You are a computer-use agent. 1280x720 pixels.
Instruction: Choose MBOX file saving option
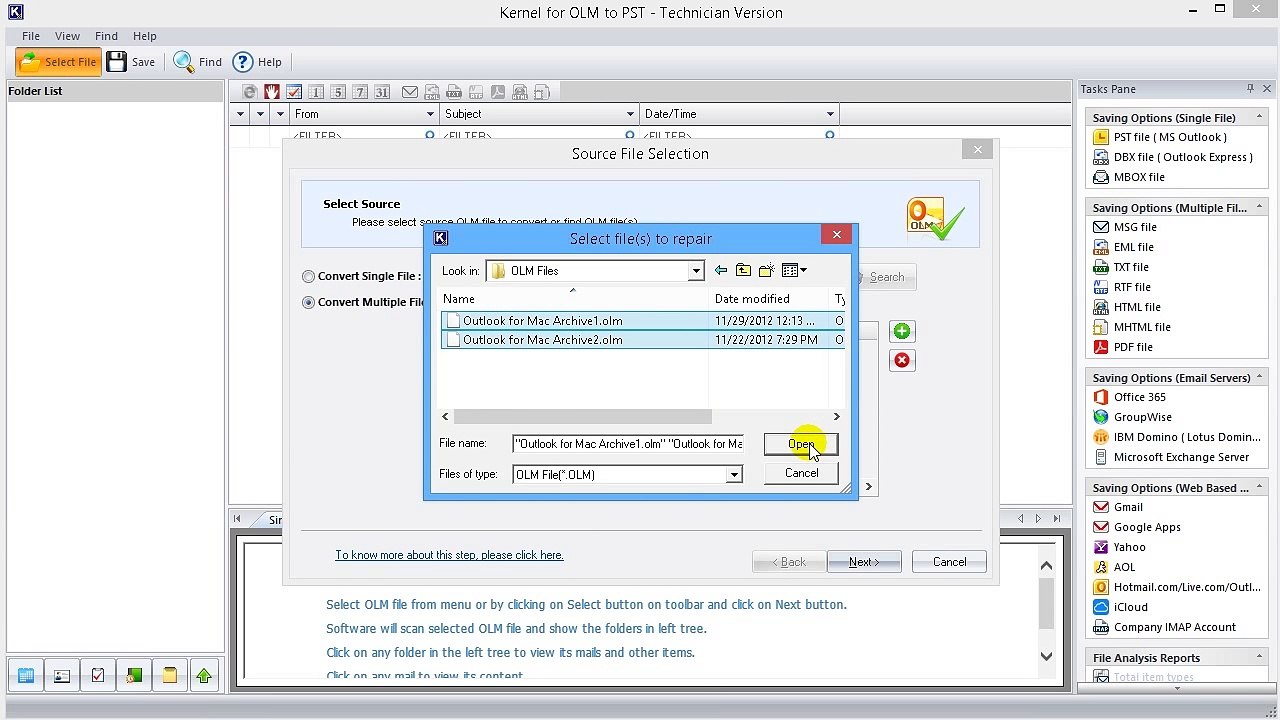click(1129, 177)
